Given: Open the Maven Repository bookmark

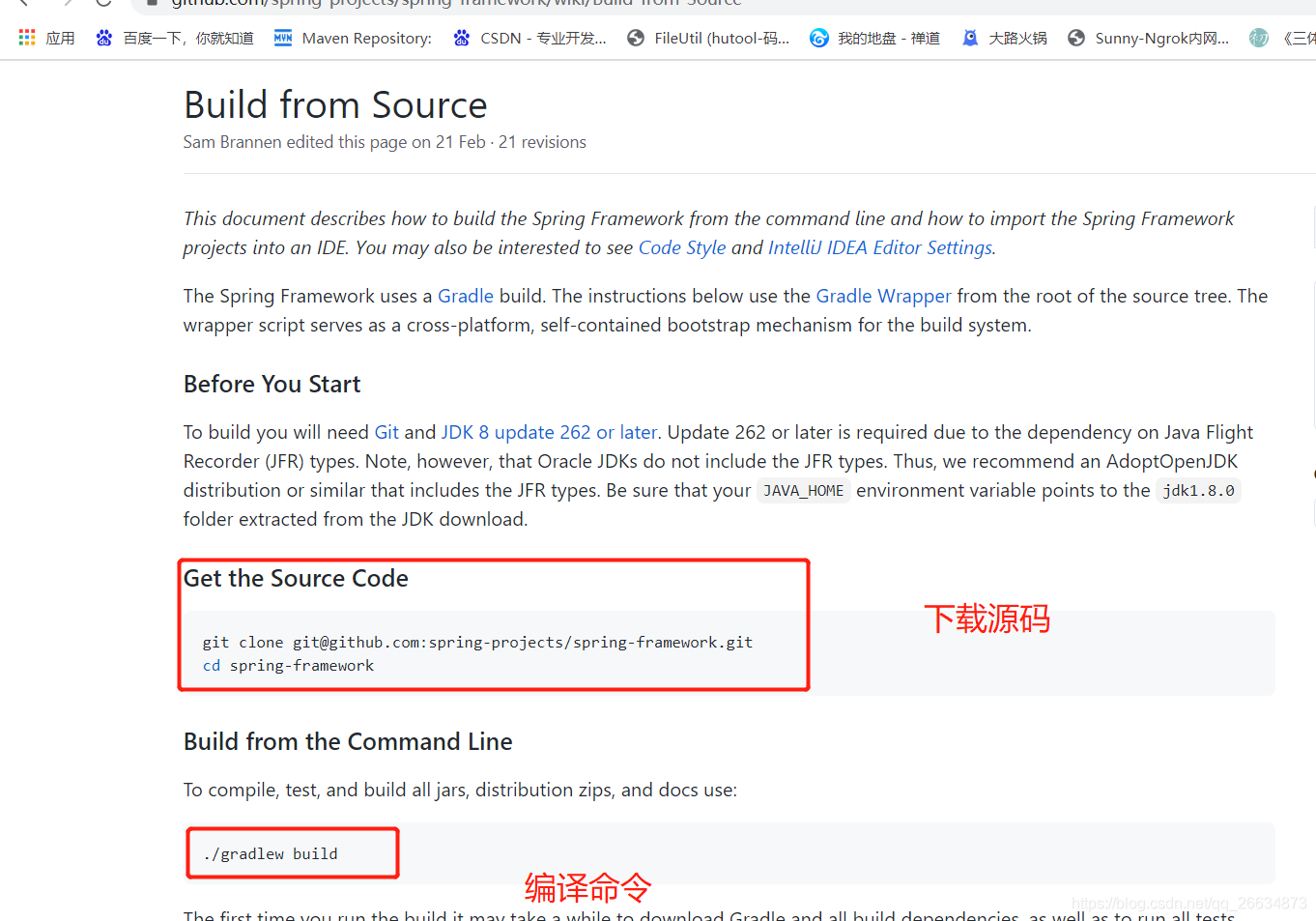Looking at the screenshot, I should coord(353,38).
